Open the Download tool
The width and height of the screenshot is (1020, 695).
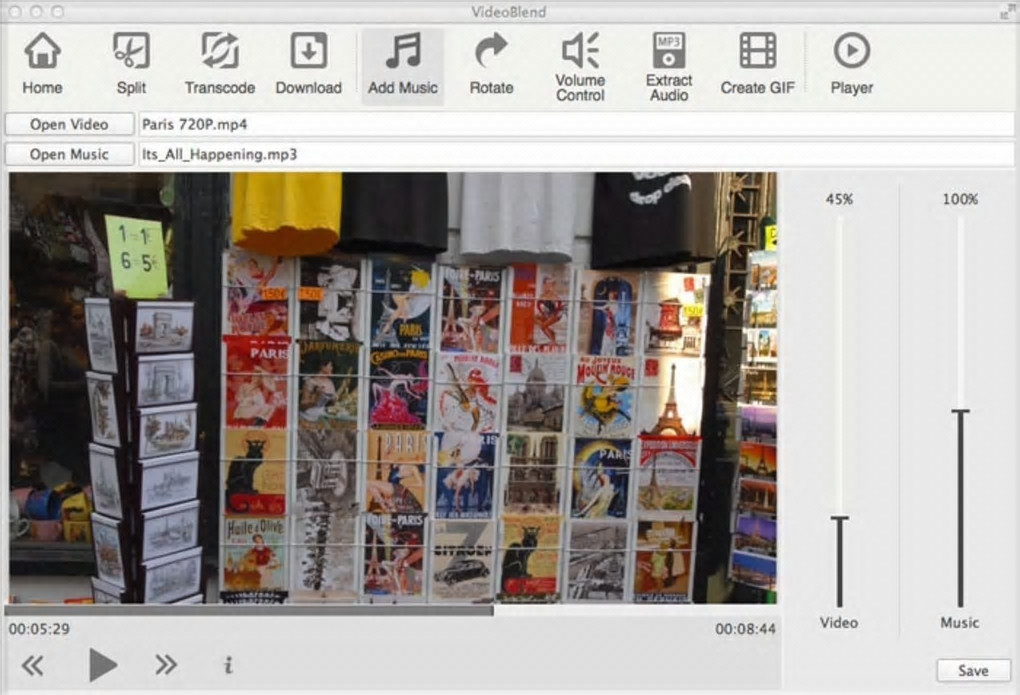click(x=308, y=63)
